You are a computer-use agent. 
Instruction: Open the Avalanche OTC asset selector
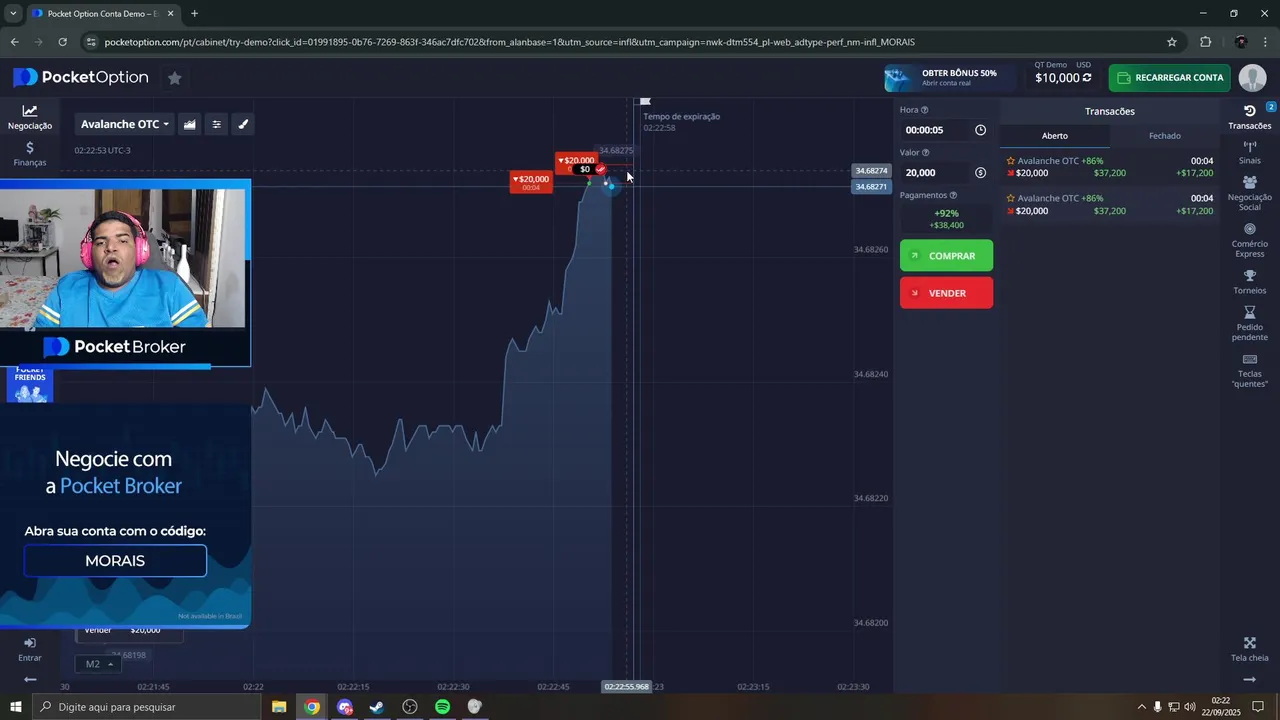[x=125, y=124]
